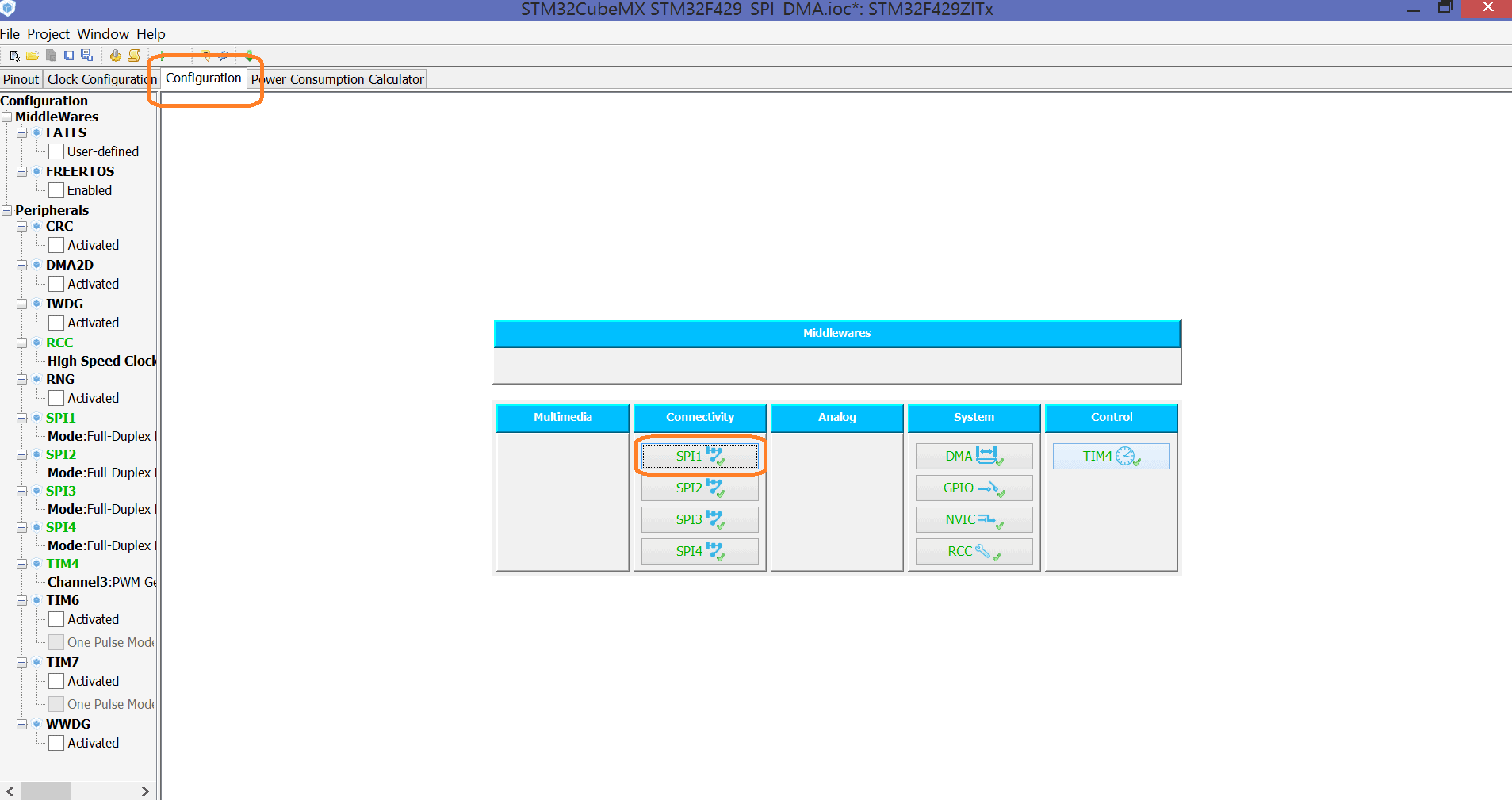Collapse the TIM6 tree branch
The width and height of the screenshot is (1512, 800).
pos(21,600)
